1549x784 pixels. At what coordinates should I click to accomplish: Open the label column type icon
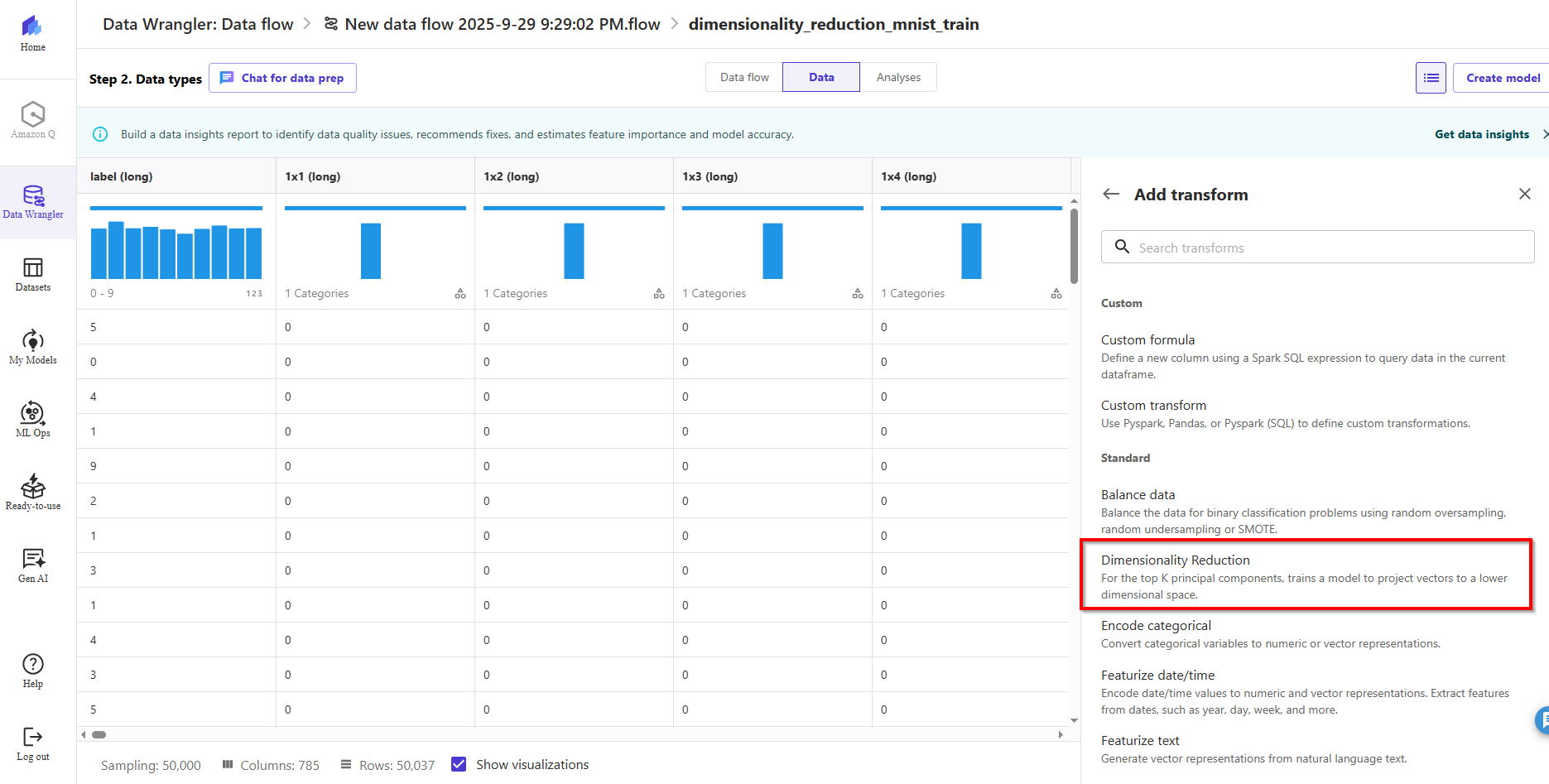[253, 294]
